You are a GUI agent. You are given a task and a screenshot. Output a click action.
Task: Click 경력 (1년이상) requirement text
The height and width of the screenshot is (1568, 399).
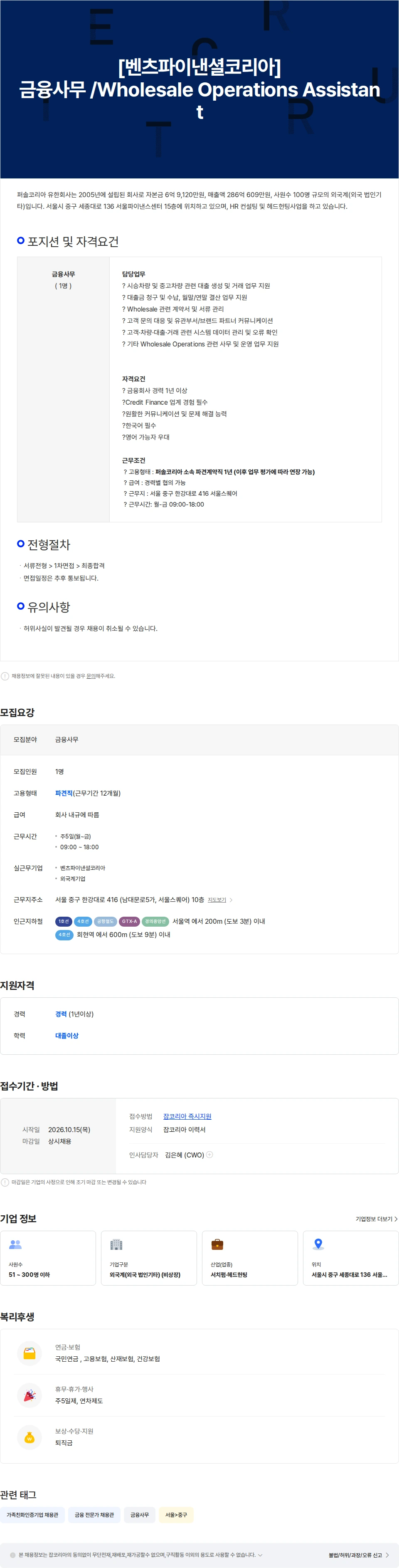click(74, 1014)
